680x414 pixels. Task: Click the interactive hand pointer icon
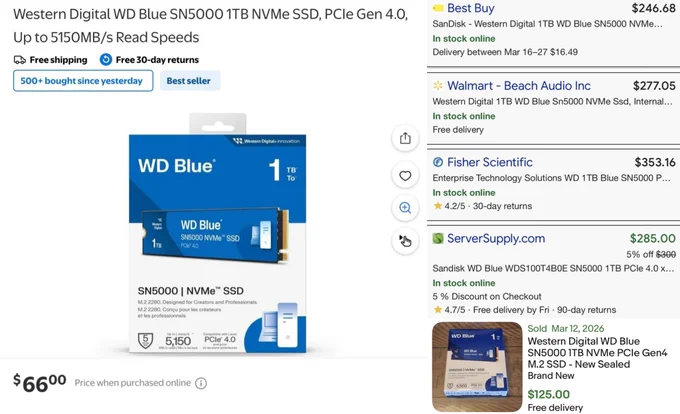point(405,241)
